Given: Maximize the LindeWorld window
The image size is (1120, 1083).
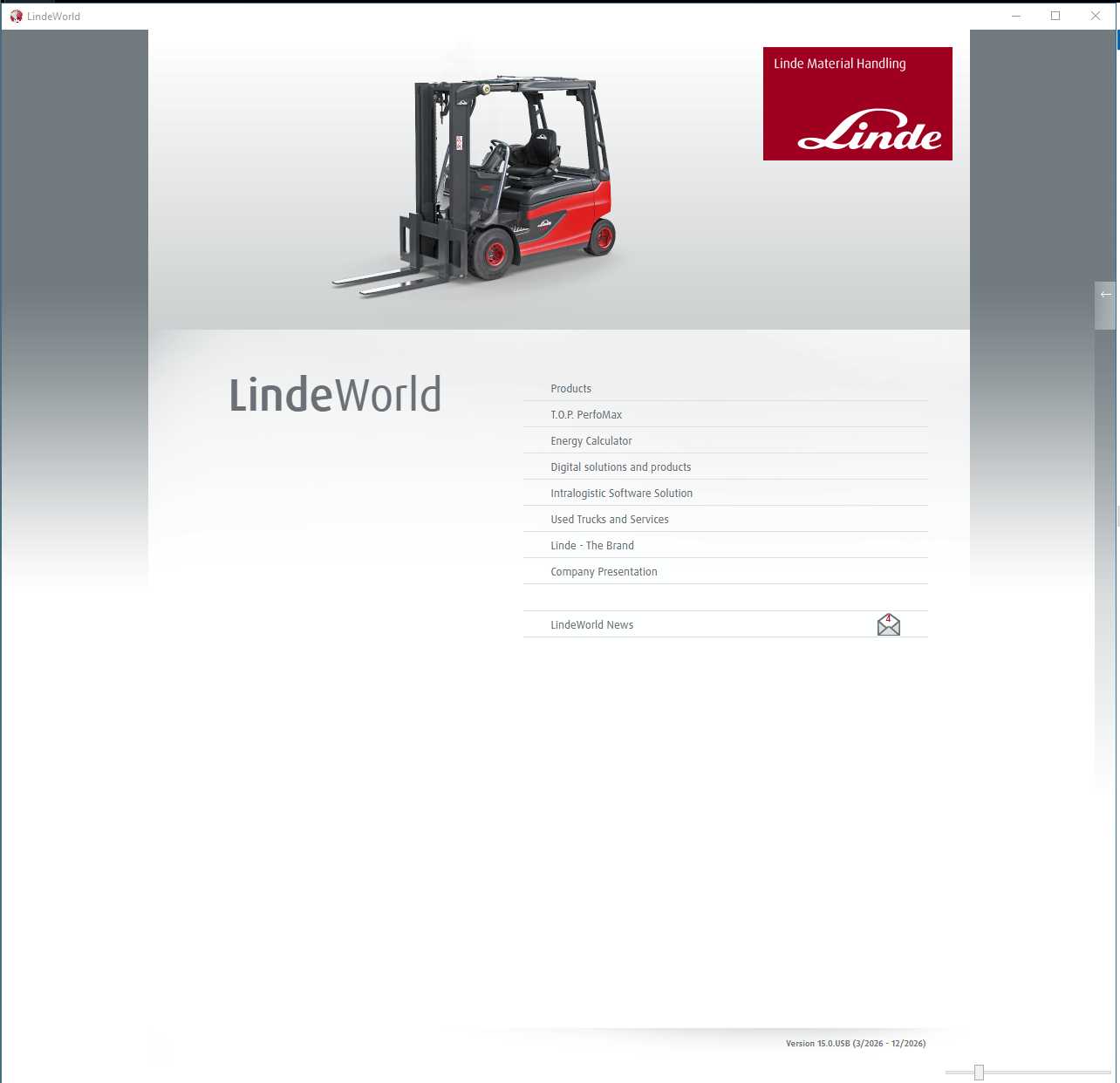Looking at the screenshot, I should 1055,16.
